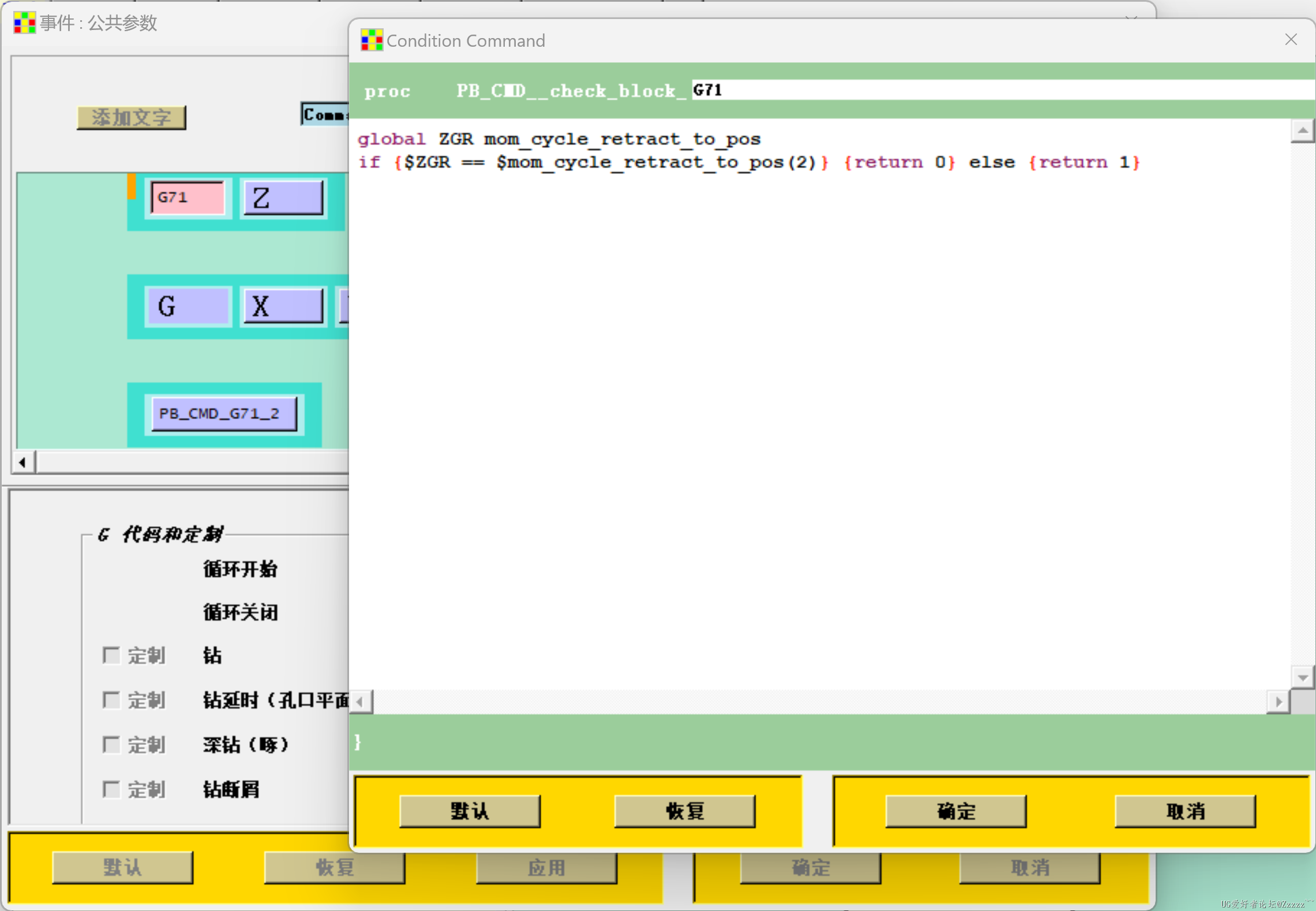Enable 定制 checkbox for 钻断屑
Viewport: 1316px width, 911px height.
pos(111,789)
